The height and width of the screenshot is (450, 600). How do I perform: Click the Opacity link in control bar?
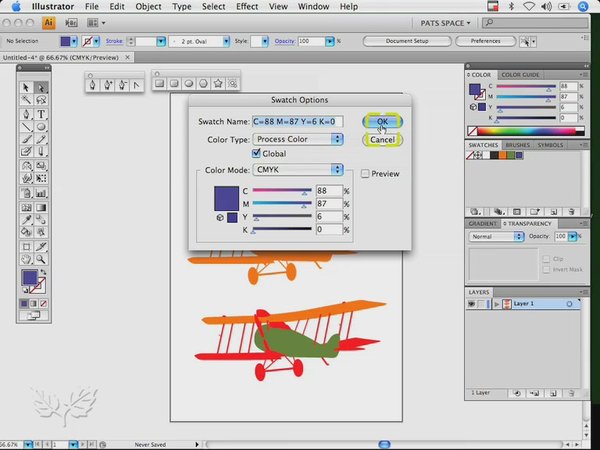[x=285, y=41]
